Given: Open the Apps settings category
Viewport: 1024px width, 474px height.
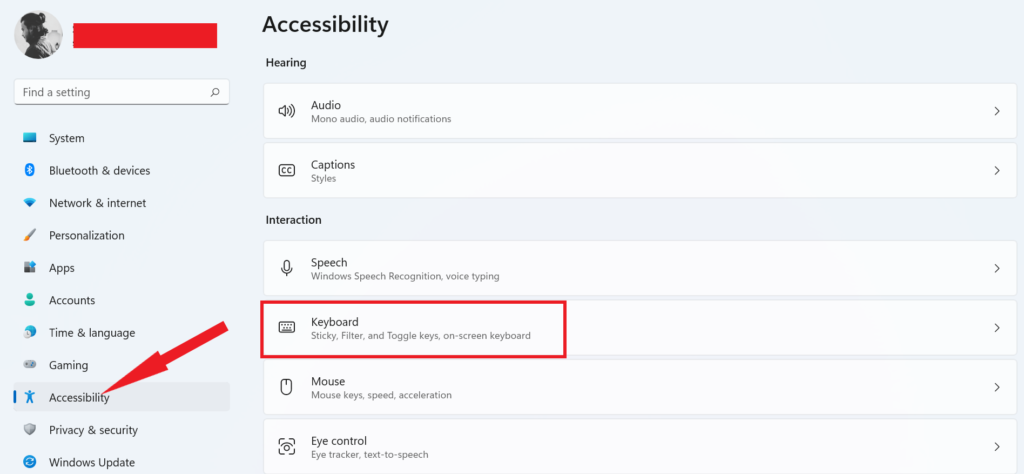Looking at the screenshot, I should coord(121,268).
